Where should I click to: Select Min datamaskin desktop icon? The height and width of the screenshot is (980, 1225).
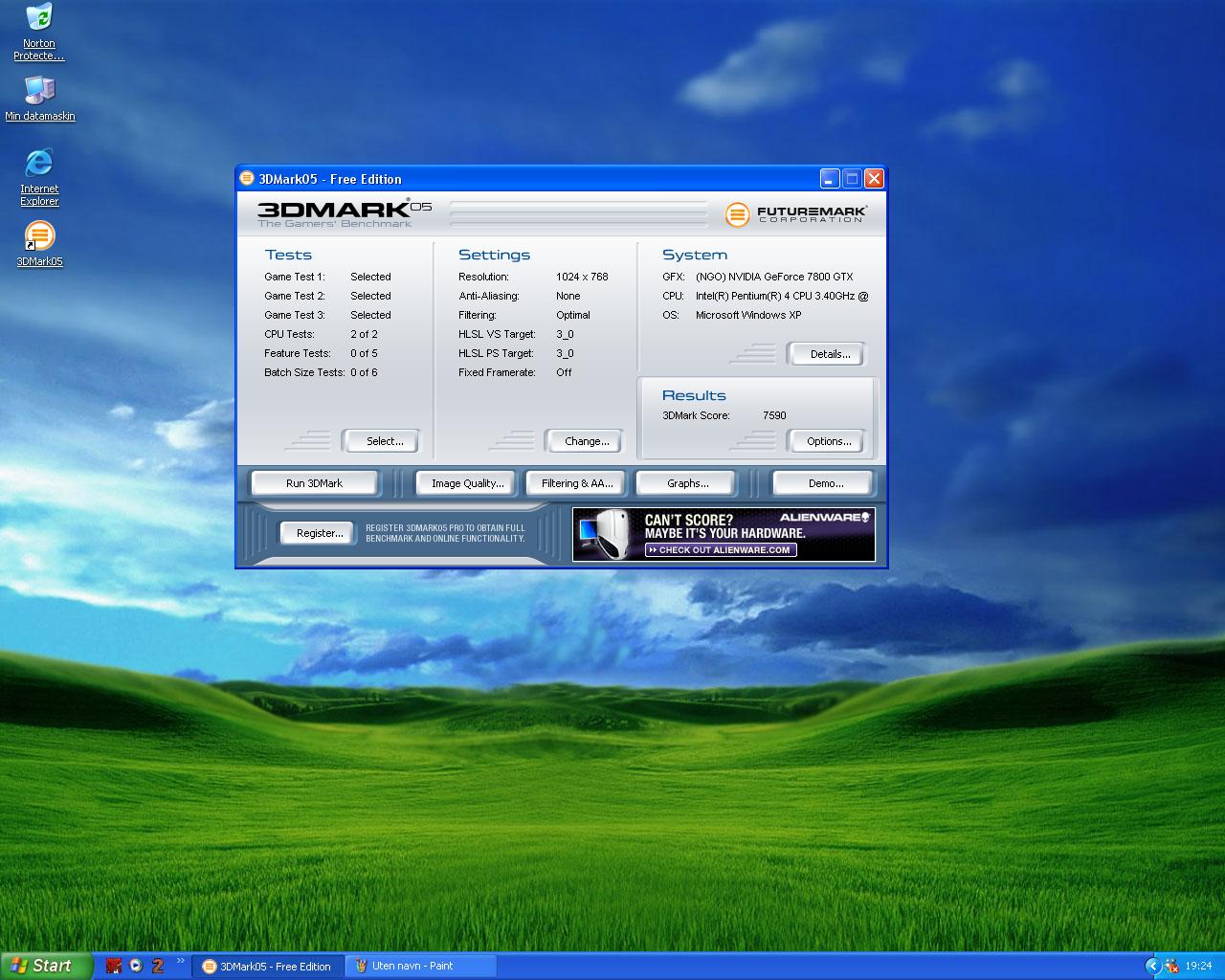pos(39,99)
